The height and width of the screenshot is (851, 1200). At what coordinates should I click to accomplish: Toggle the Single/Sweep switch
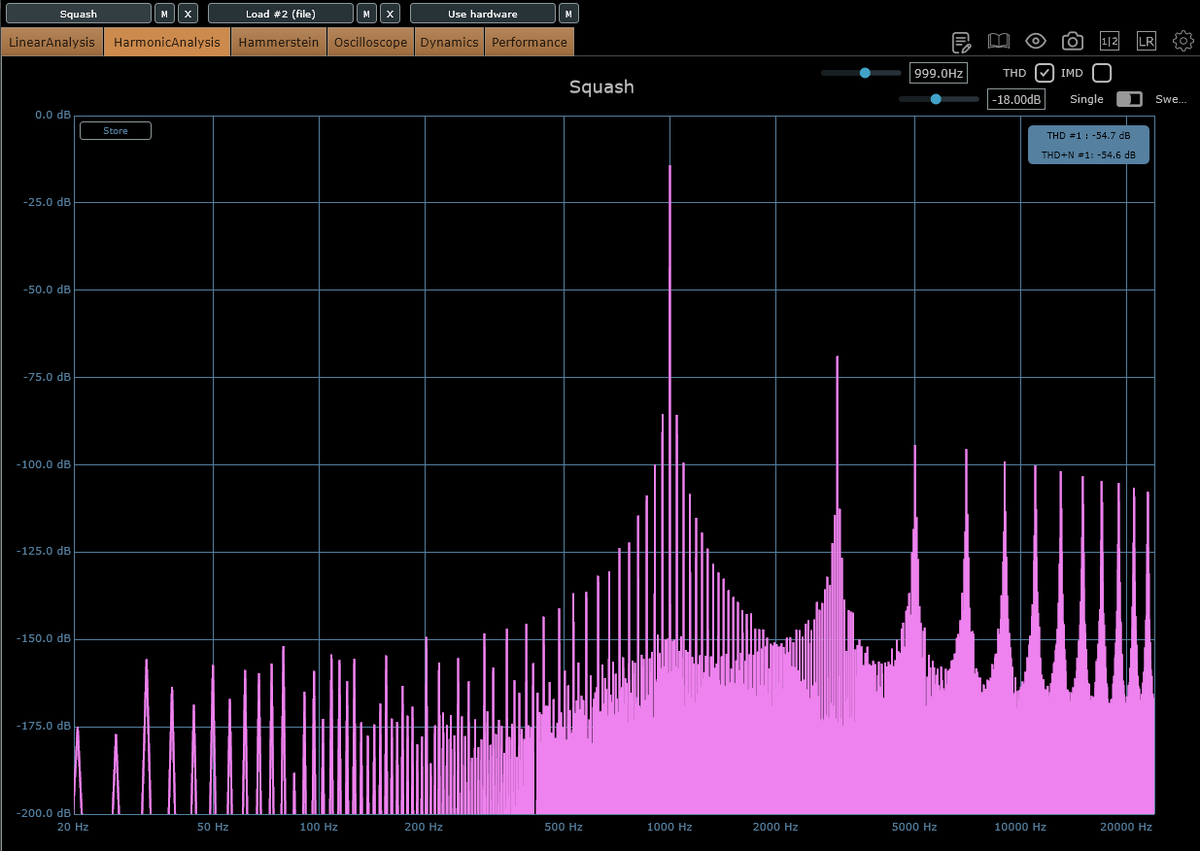[1129, 99]
